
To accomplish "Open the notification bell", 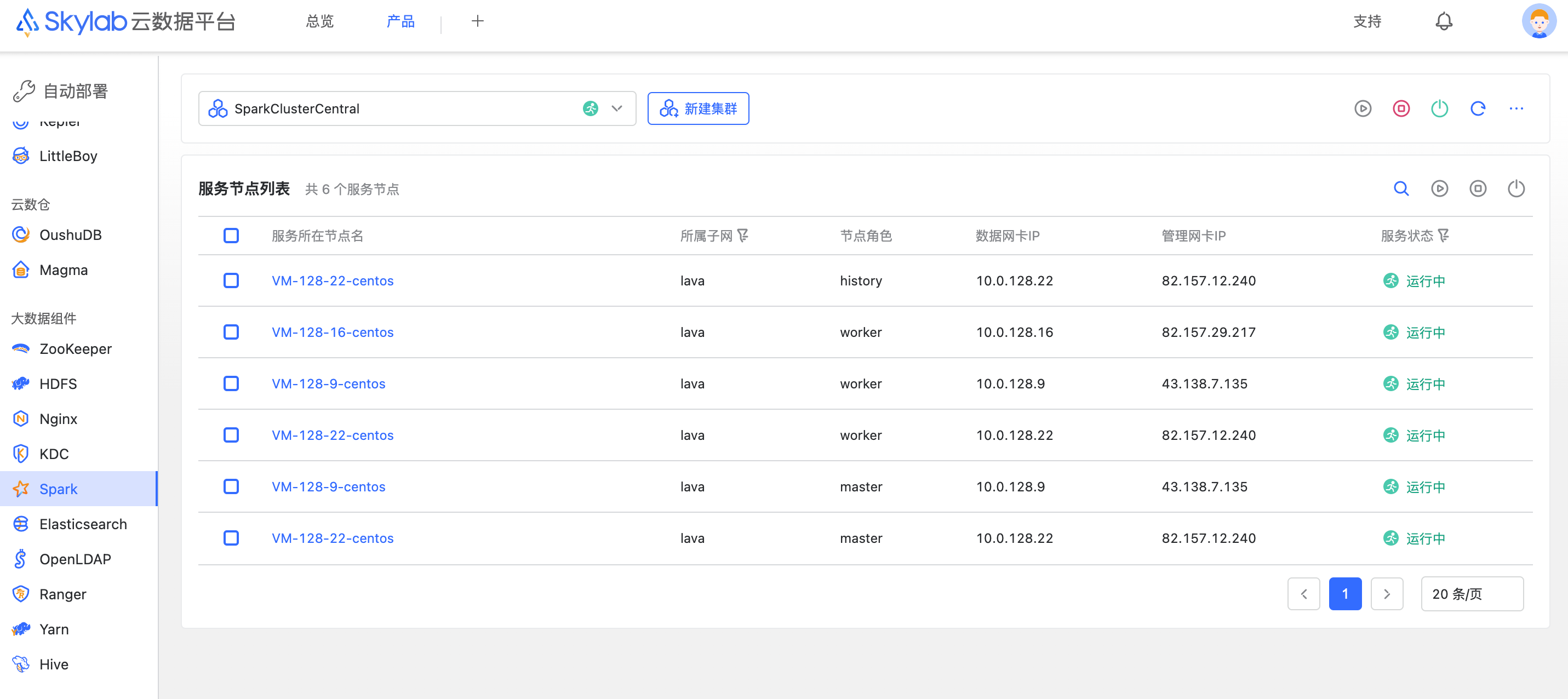I will (x=1444, y=22).
